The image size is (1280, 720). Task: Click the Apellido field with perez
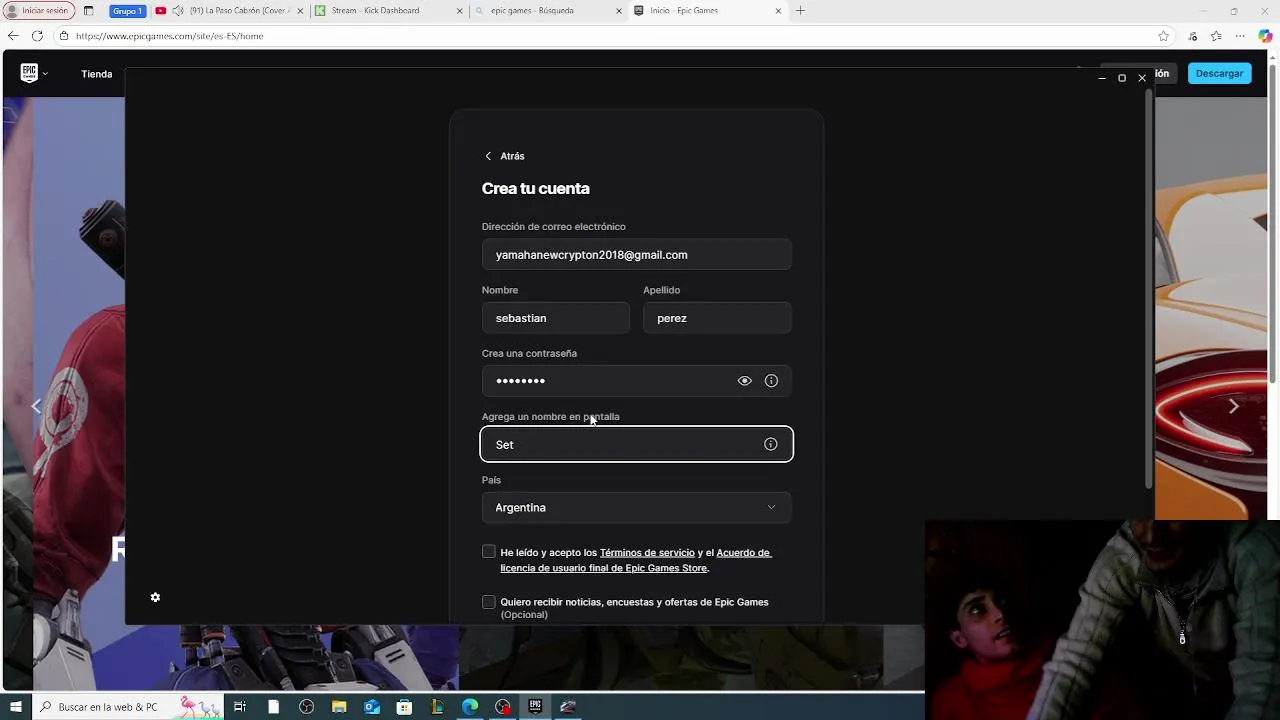[717, 318]
